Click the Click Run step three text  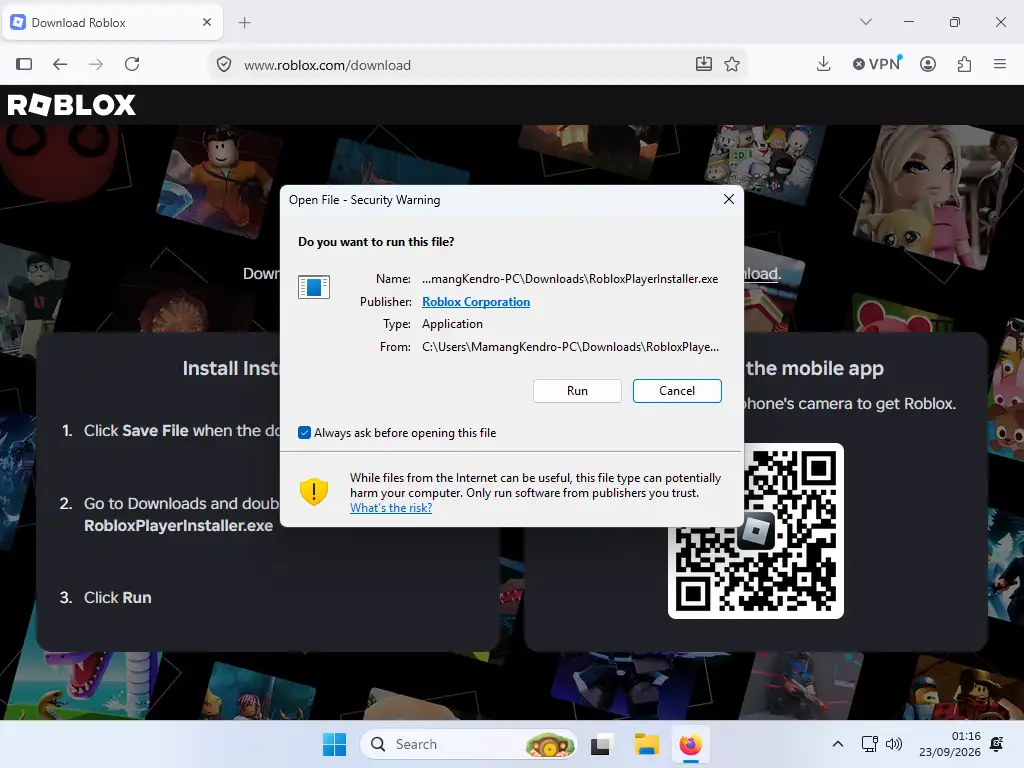pyautogui.click(x=118, y=598)
